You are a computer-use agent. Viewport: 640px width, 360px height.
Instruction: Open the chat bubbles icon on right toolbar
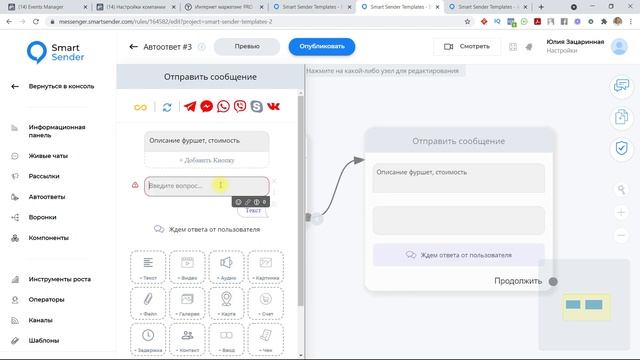click(x=621, y=86)
